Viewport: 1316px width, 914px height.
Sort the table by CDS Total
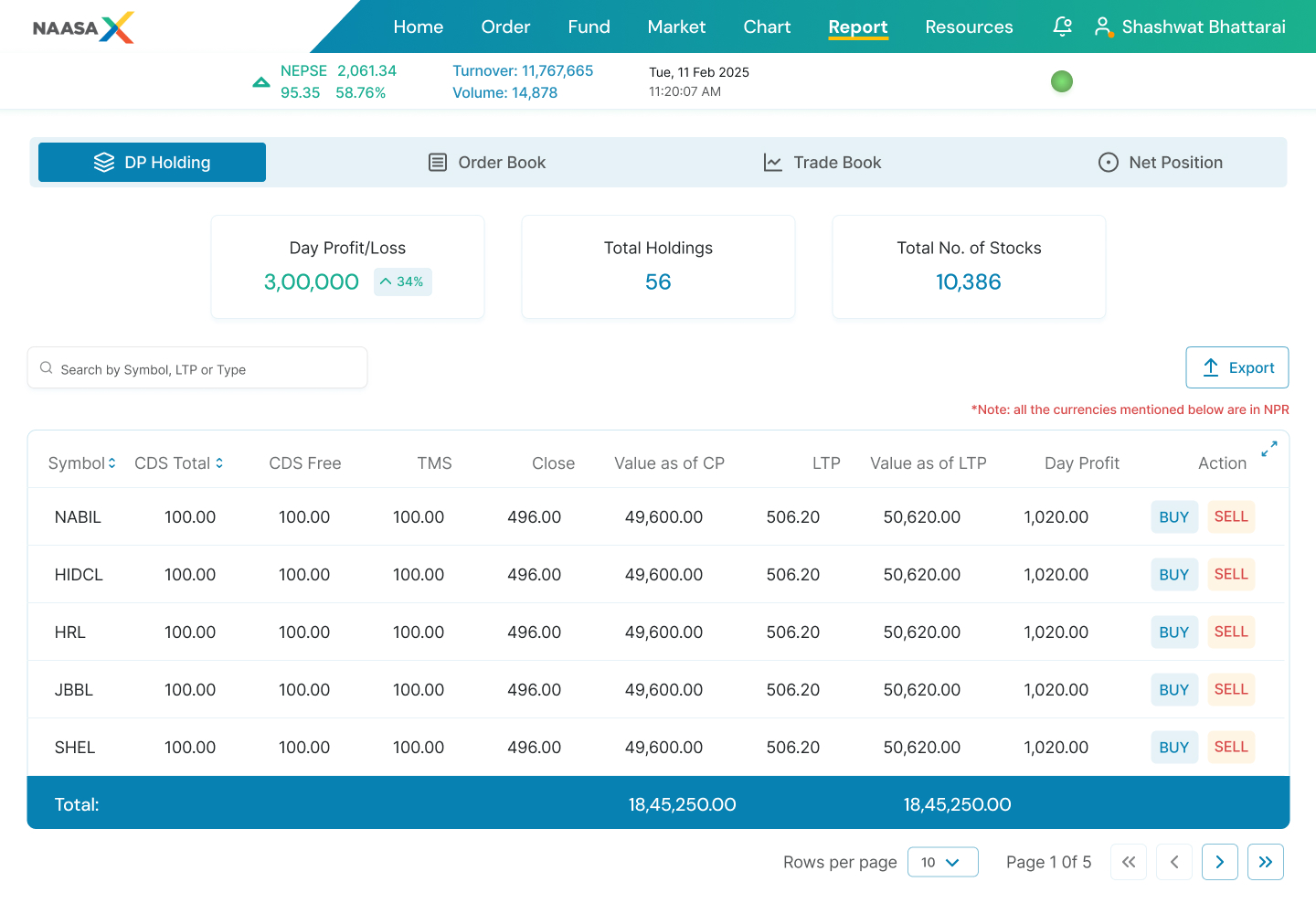click(x=219, y=463)
